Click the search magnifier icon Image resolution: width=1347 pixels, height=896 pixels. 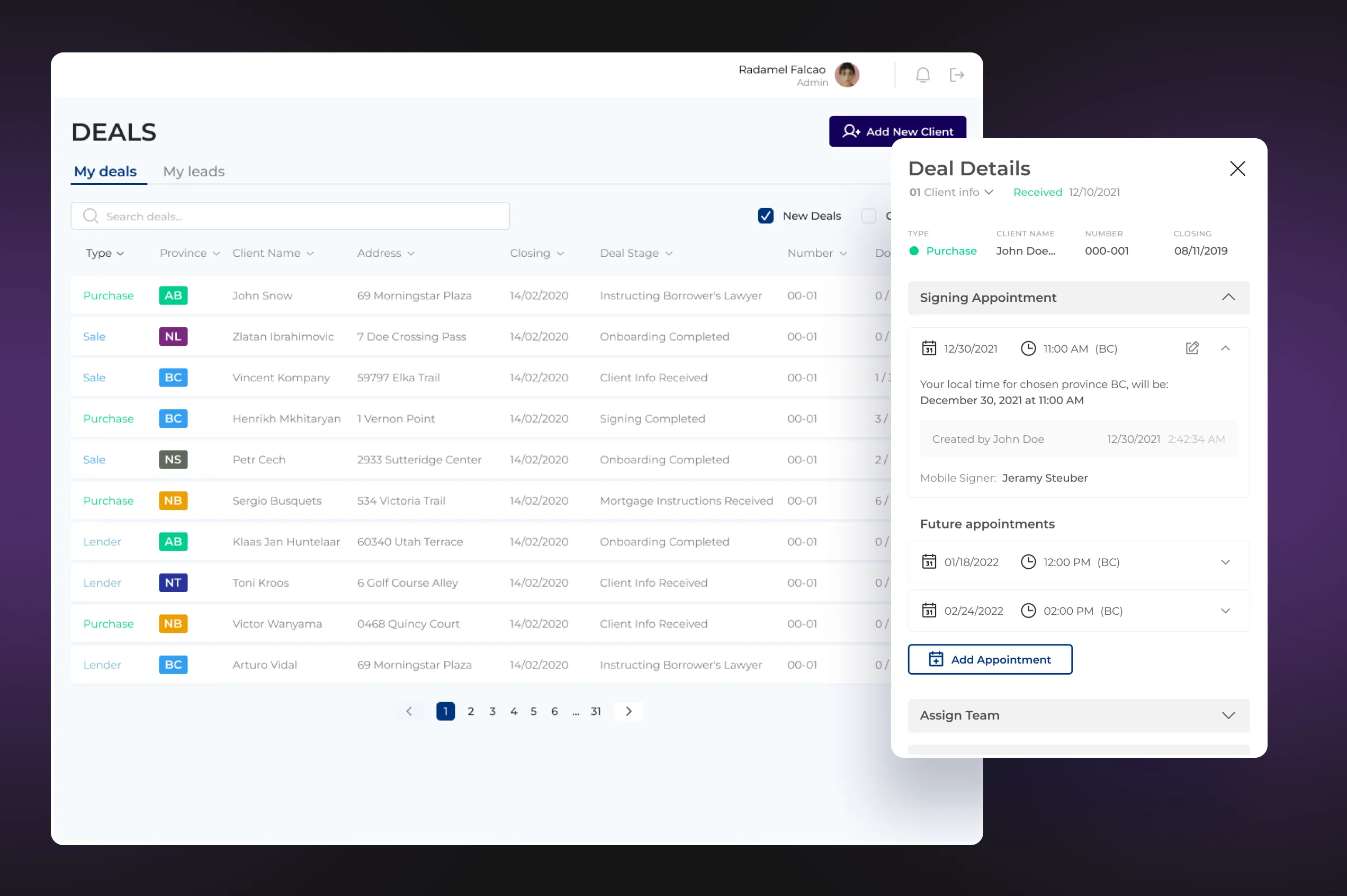[x=90, y=216]
